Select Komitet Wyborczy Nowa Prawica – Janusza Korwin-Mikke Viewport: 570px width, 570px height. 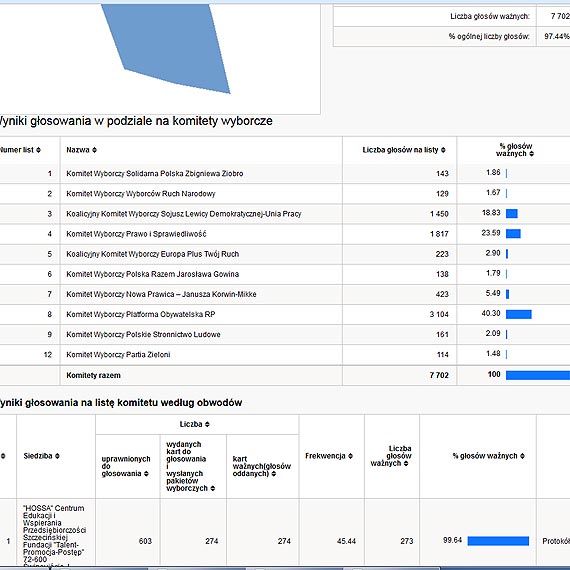pos(161,294)
